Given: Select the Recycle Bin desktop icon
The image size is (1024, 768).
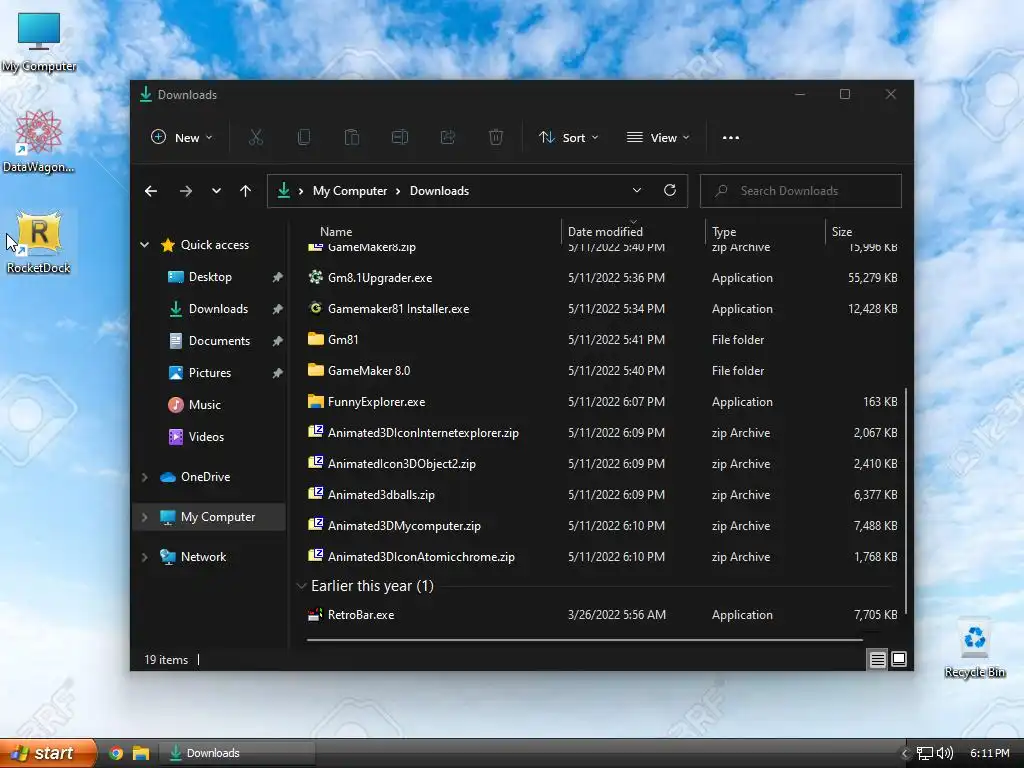Looking at the screenshot, I should click(974, 647).
